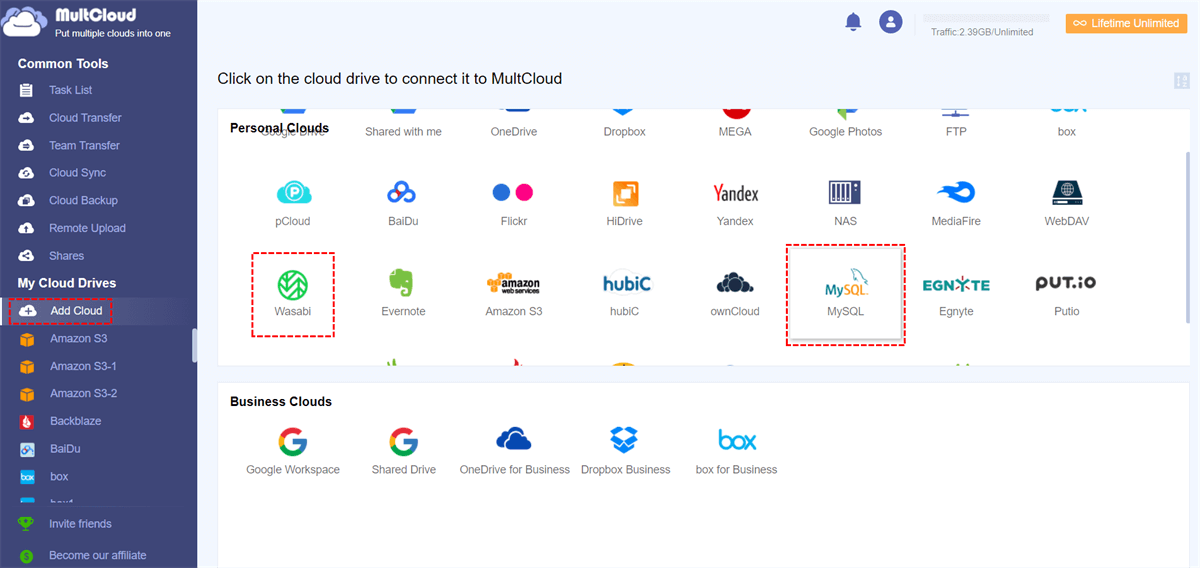Add the HiDrive cloud
Image resolution: width=1200 pixels, height=568 pixels.
pyautogui.click(x=624, y=203)
